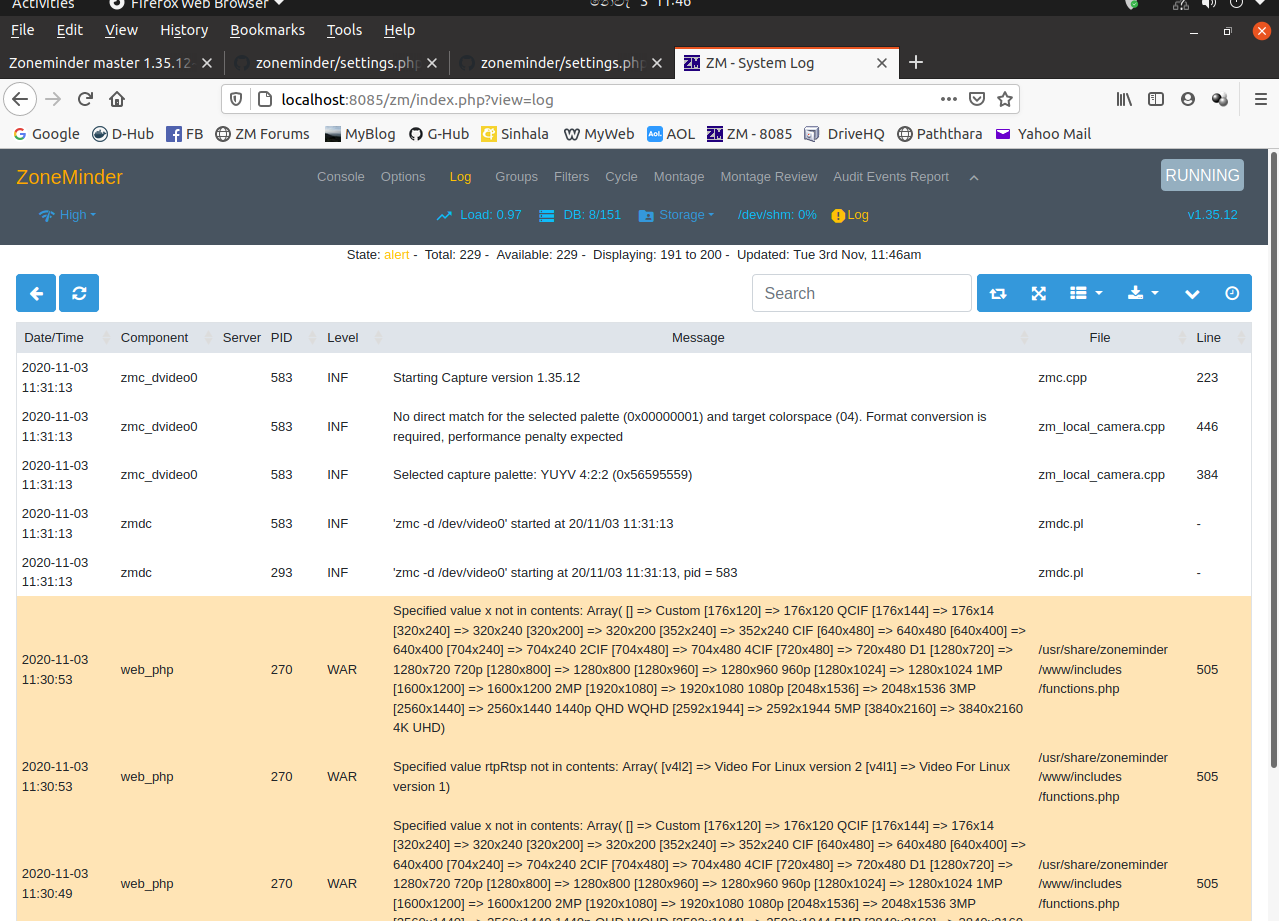Open the Filters navigation link

click(572, 176)
